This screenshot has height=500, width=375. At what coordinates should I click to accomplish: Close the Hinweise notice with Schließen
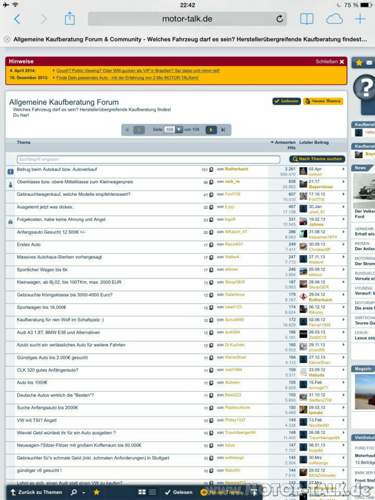tap(330, 62)
